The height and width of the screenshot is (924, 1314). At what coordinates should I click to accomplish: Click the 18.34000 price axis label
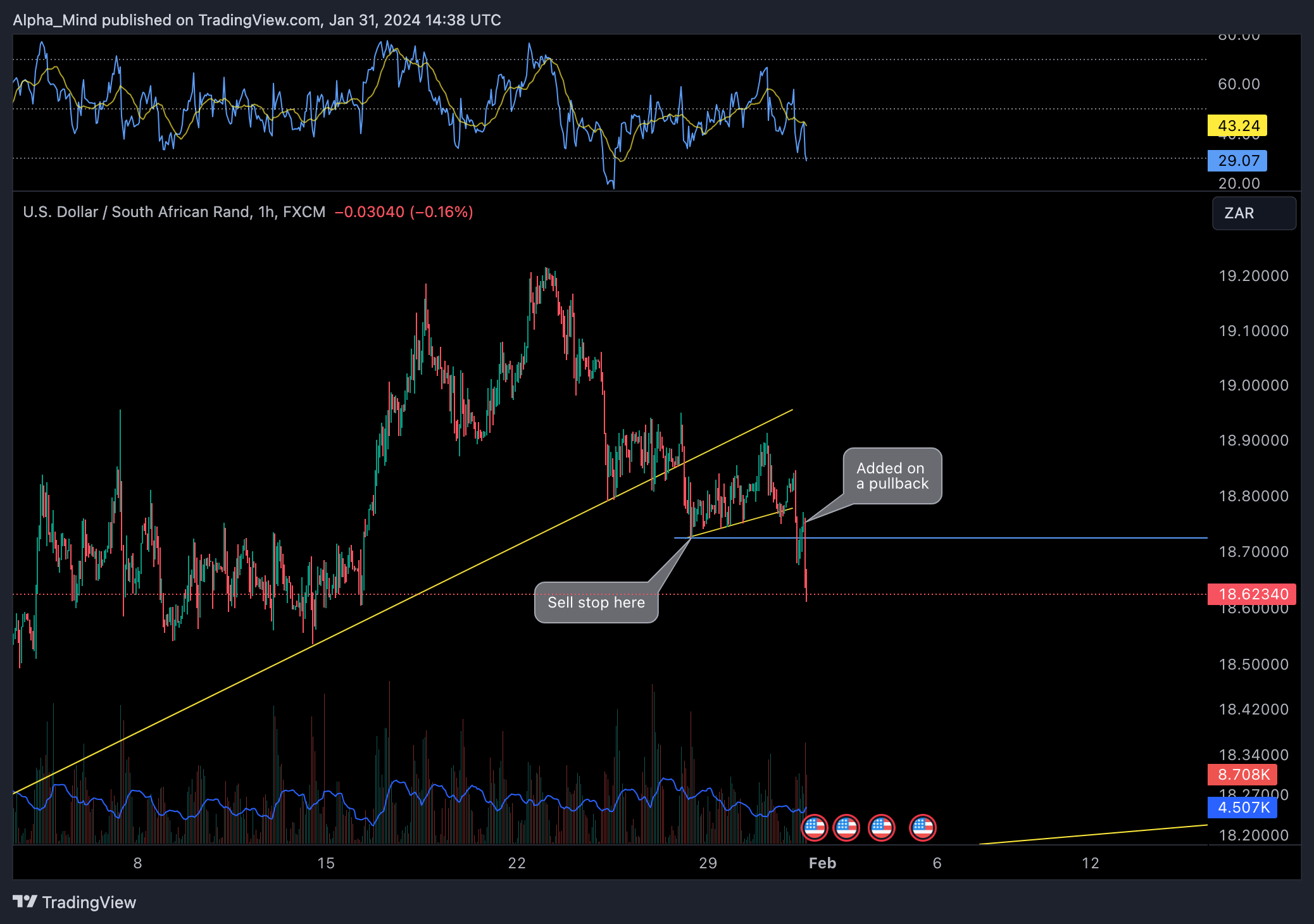pyautogui.click(x=1253, y=755)
